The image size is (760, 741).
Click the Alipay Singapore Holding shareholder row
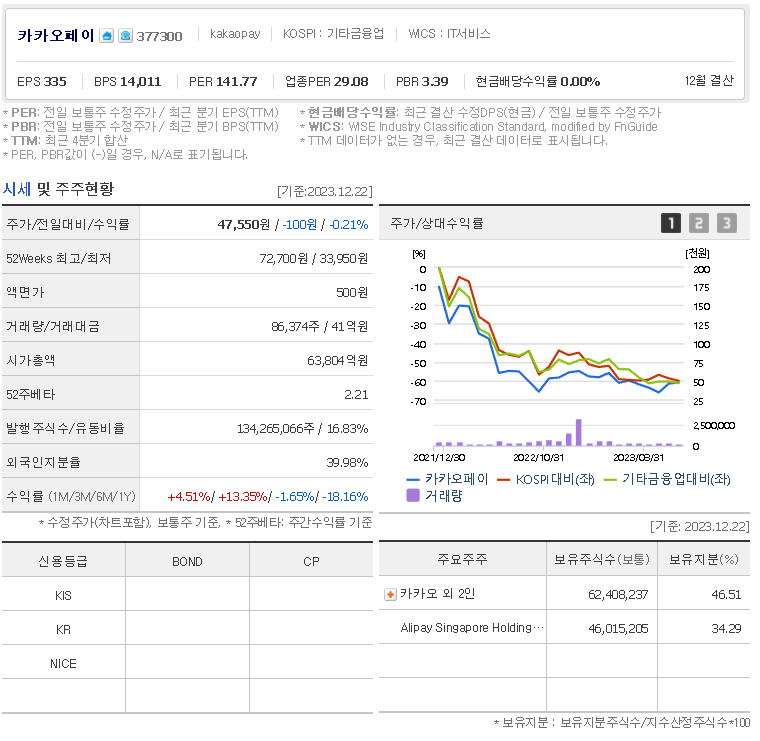pyautogui.click(x=564, y=628)
